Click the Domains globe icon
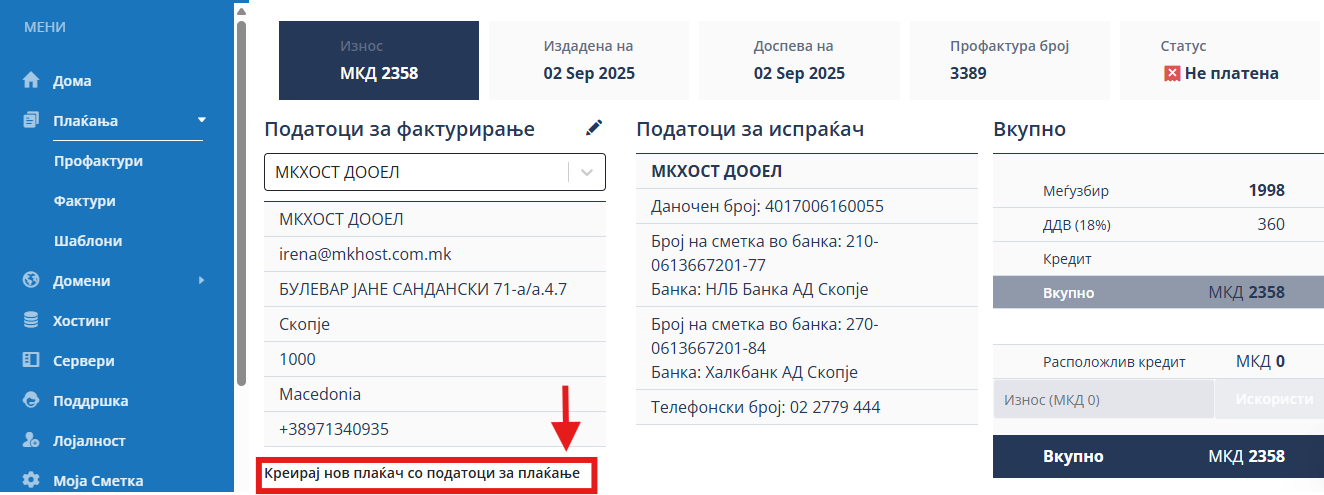This screenshot has height=495, width=1324. click(31, 281)
